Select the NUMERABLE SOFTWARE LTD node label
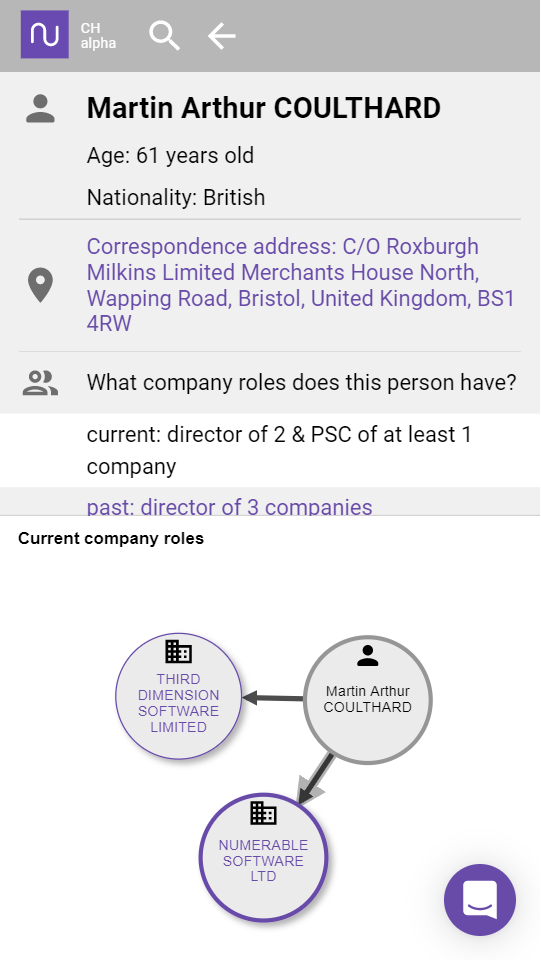 pyautogui.click(x=263, y=860)
